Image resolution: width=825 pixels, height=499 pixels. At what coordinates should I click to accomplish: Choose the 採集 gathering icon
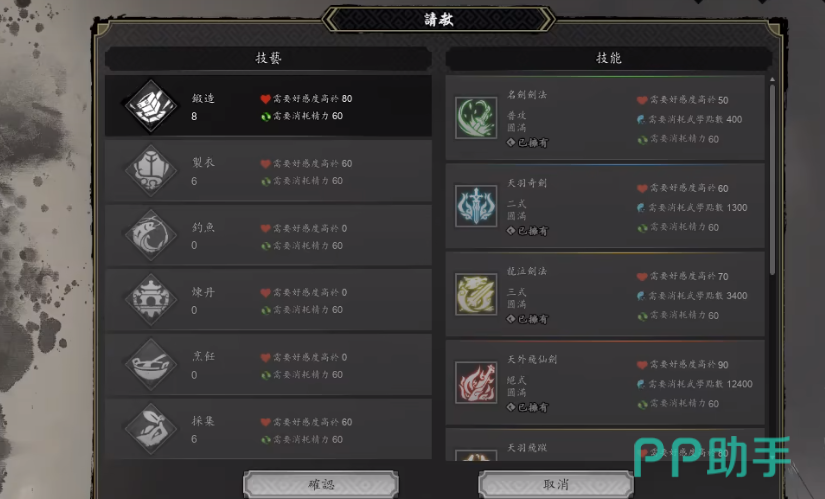[151, 429]
